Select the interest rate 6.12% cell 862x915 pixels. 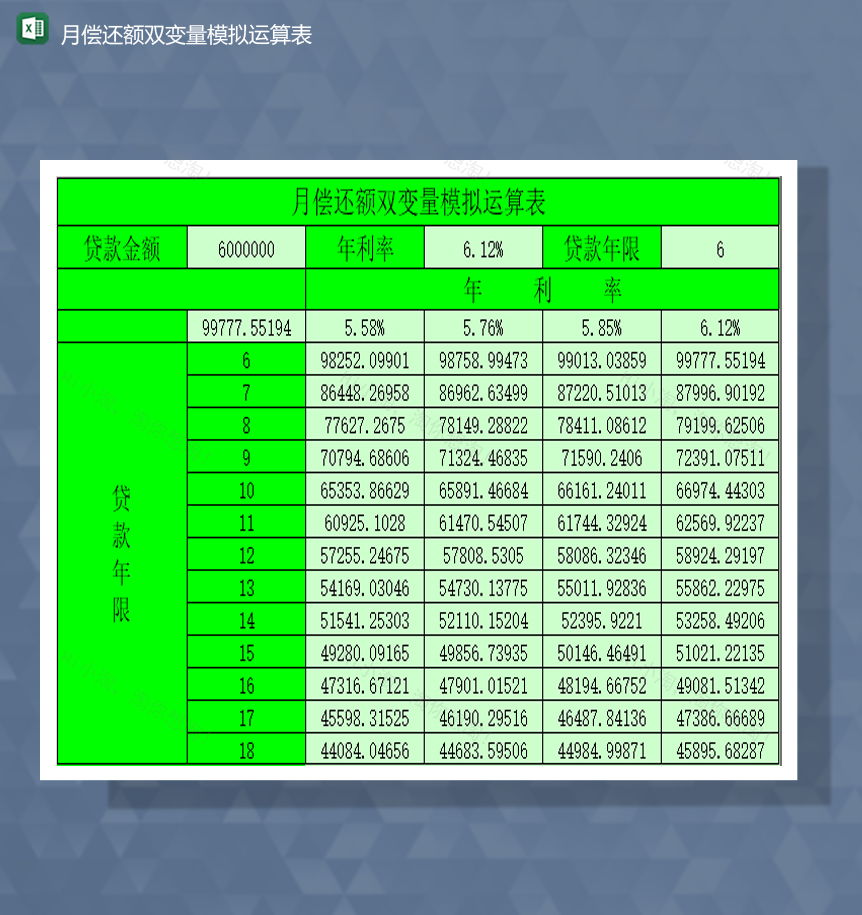pyautogui.click(x=483, y=247)
